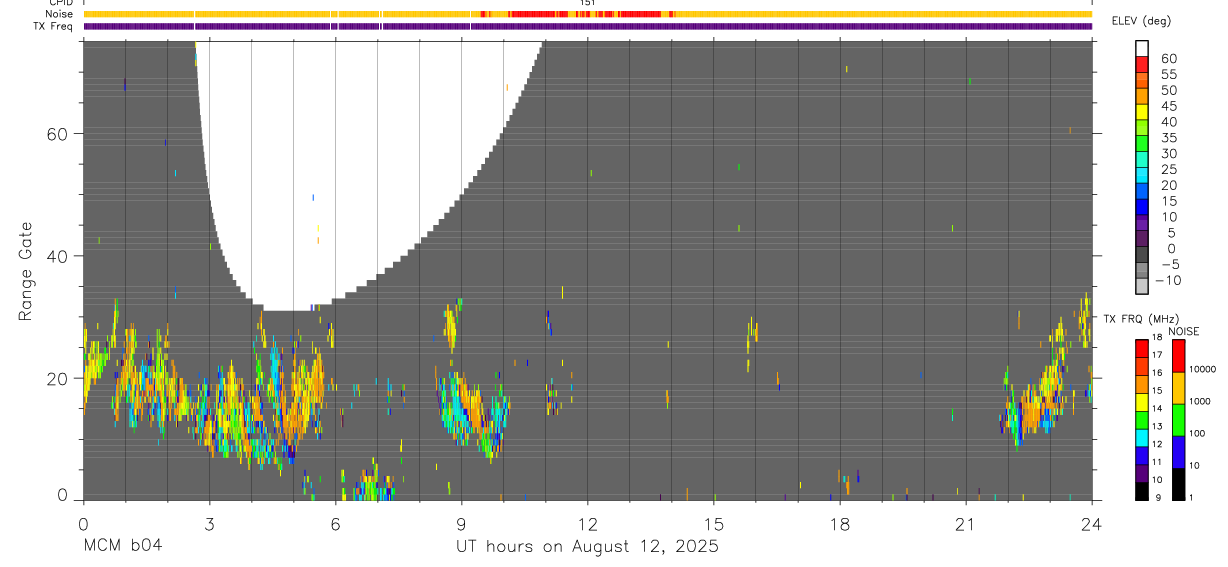1228x567 pixels.
Task: Click the 'TX Freq' row label at top left
Action: tap(55, 26)
